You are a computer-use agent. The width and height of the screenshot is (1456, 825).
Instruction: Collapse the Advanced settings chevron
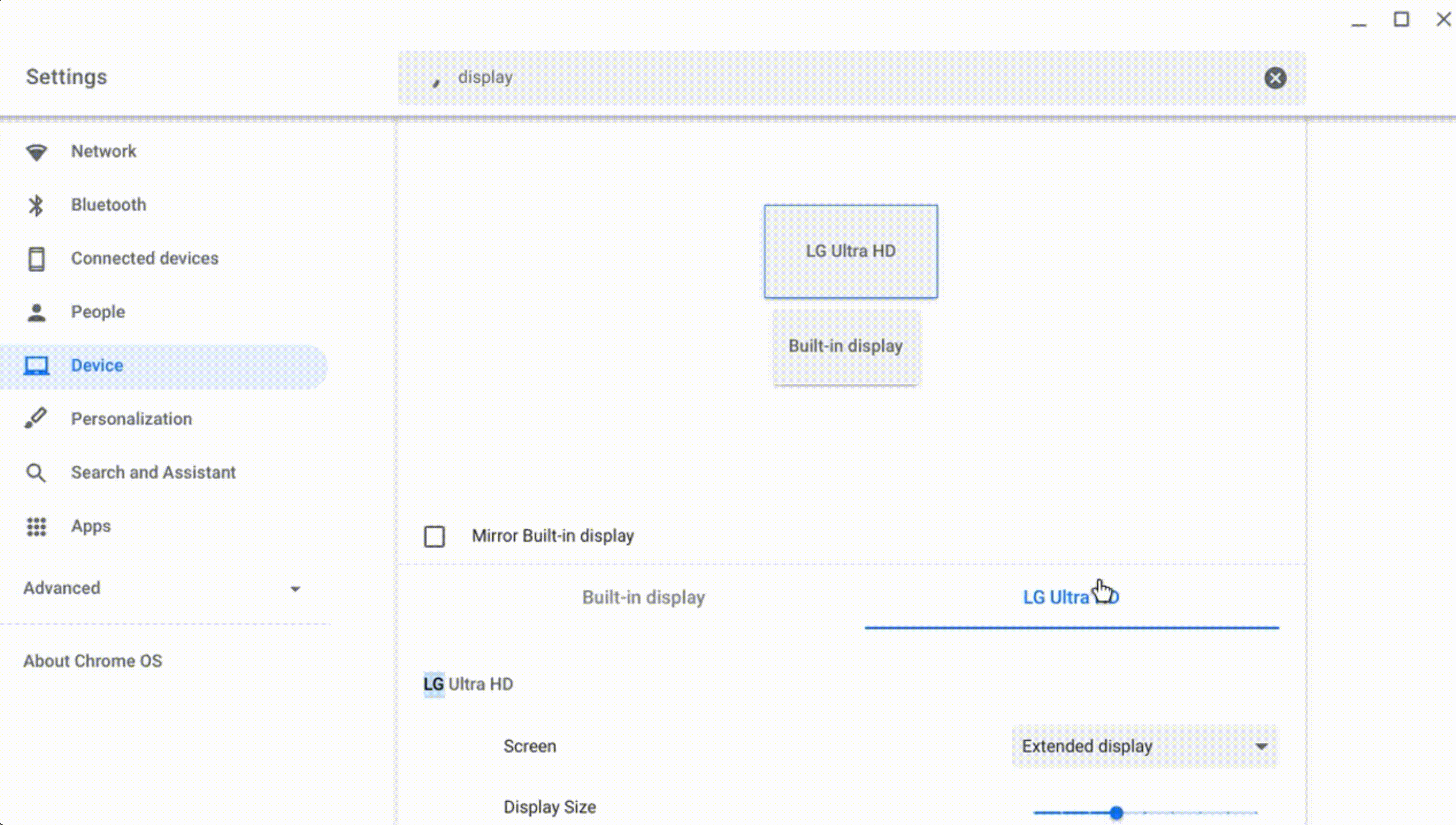pyautogui.click(x=296, y=589)
